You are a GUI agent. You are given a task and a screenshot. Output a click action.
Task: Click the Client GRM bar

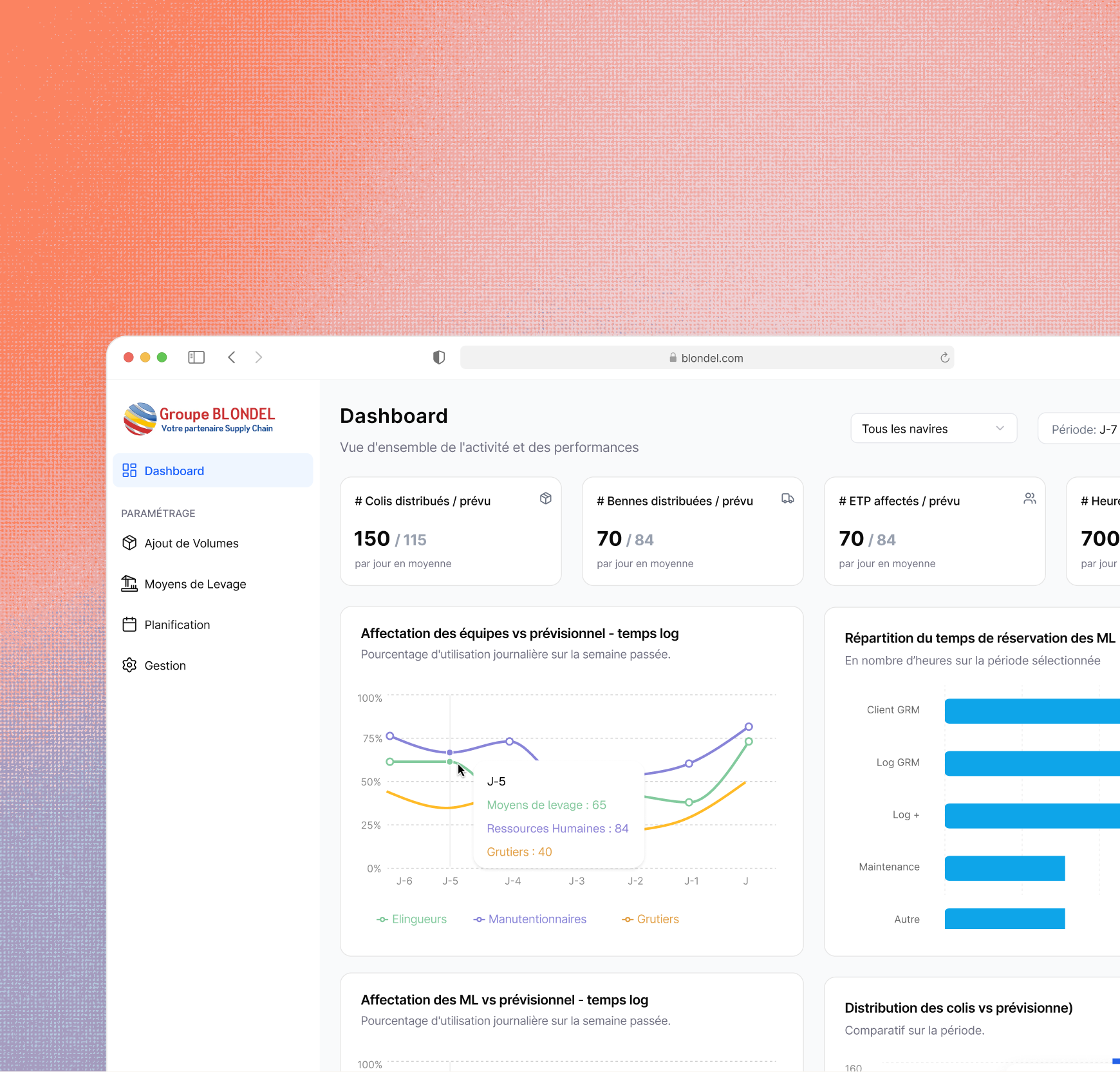pyautogui.click(x=1032, y=711)
